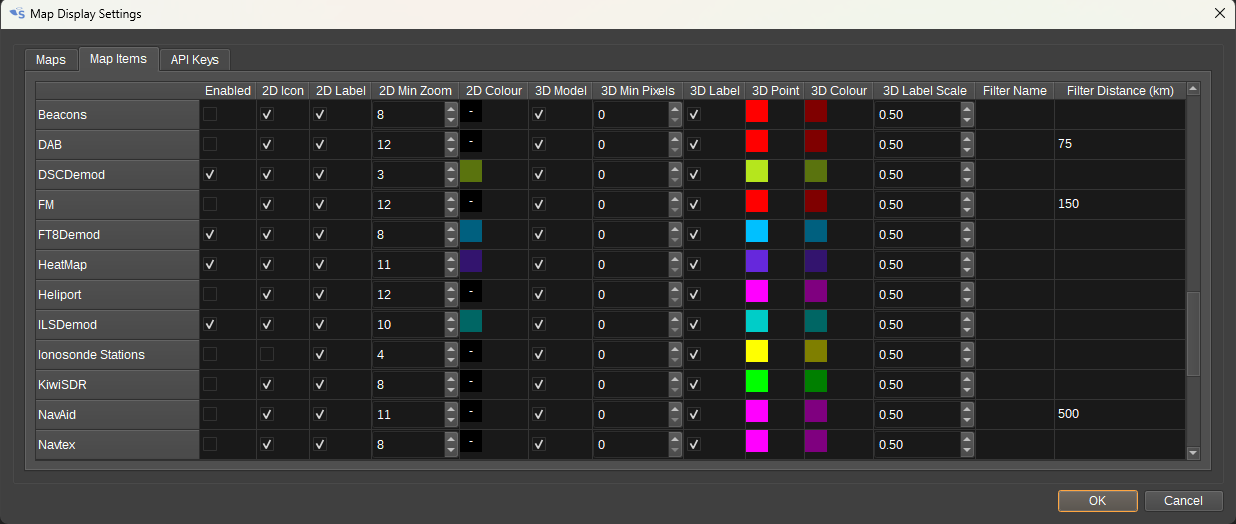Open the API Keys tab

tap(195, 60)
